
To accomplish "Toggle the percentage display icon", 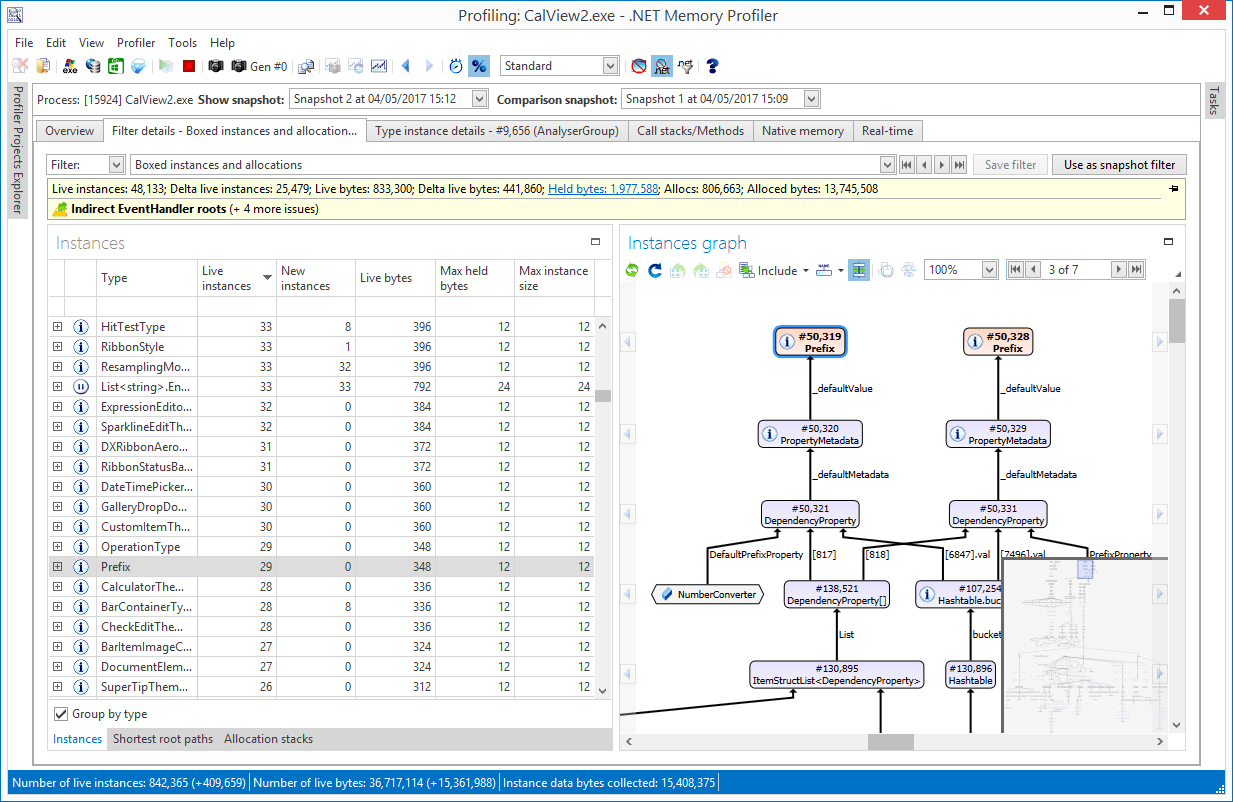I will (x=479, y=66).
